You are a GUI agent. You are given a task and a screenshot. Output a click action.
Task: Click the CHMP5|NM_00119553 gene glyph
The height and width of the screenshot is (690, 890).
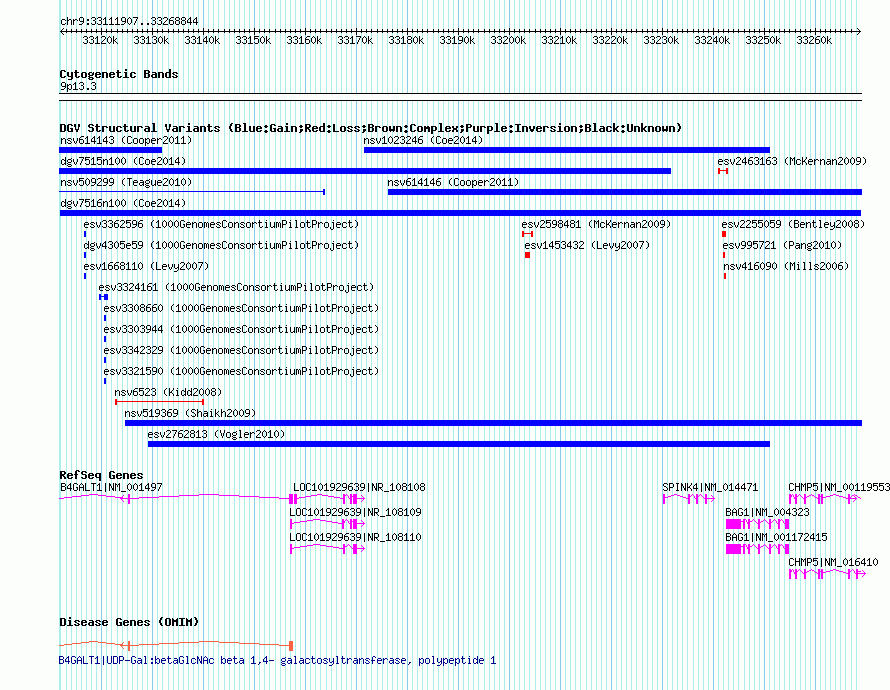(x=825, y=499)
